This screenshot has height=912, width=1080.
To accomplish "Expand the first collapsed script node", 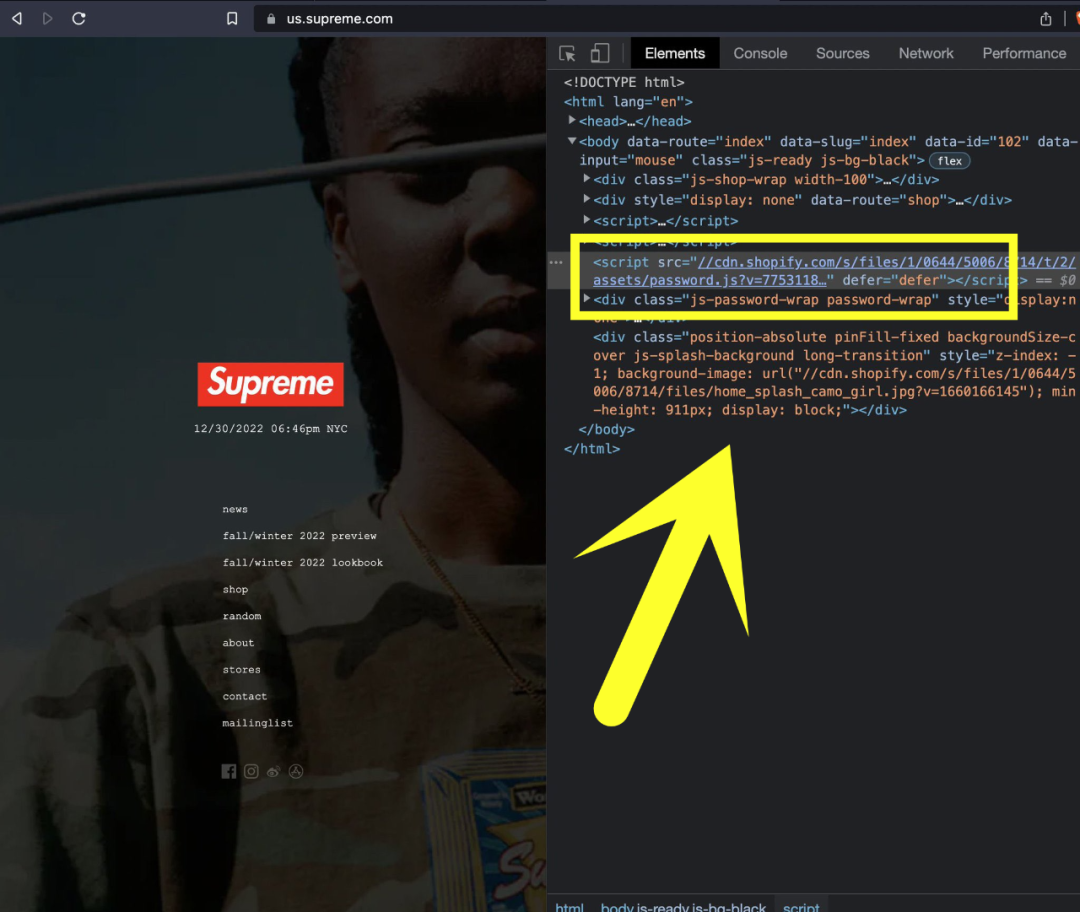I will pos(586,220).
